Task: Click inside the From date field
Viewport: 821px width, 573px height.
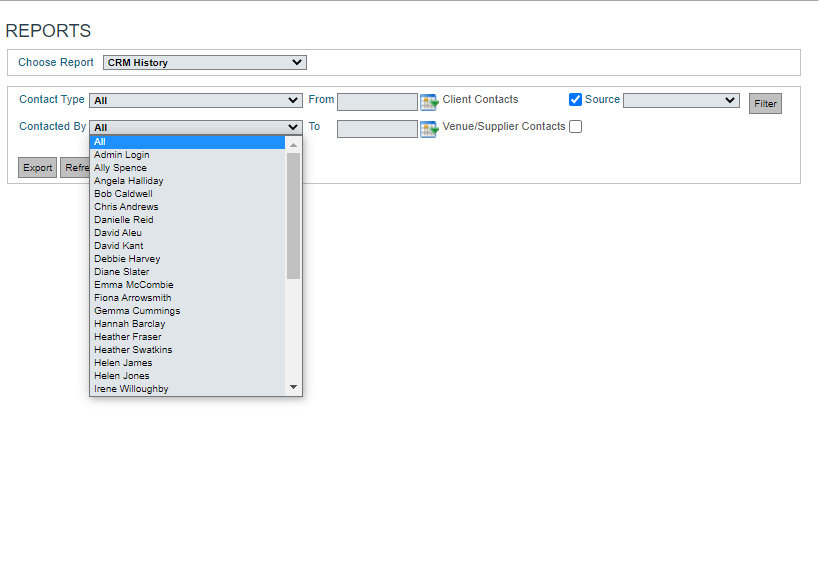Action: (x=377, y=102)
